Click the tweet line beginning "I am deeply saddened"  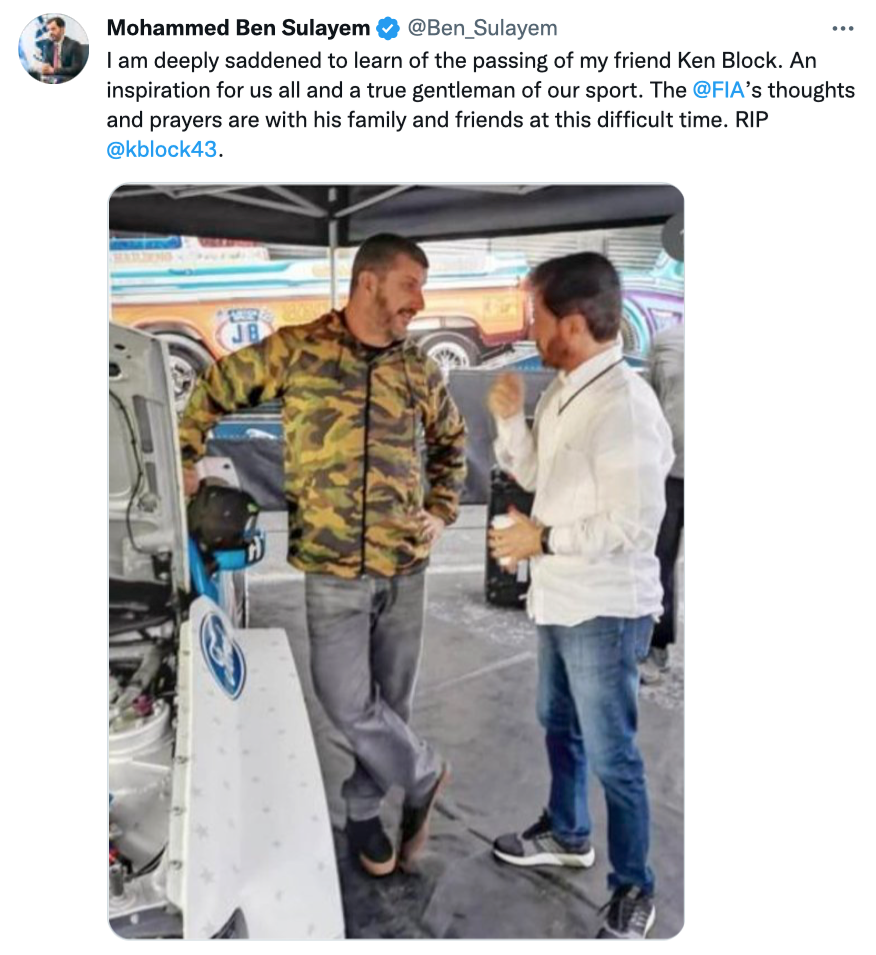(x=461, y=60)
